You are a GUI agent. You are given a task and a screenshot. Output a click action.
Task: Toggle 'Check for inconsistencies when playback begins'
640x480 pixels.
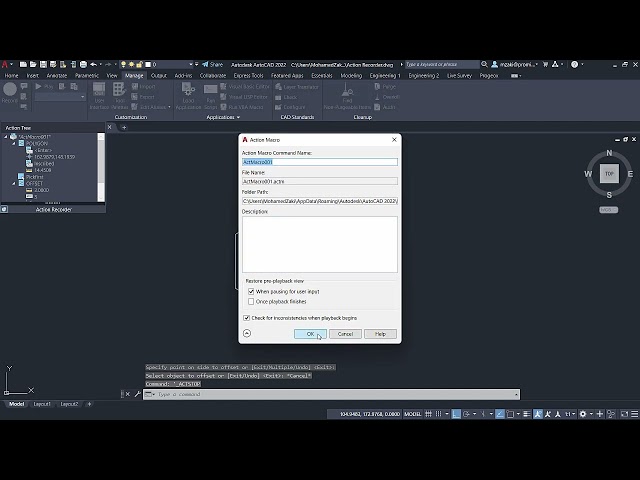pyautogui.click(x=247, y=318)
